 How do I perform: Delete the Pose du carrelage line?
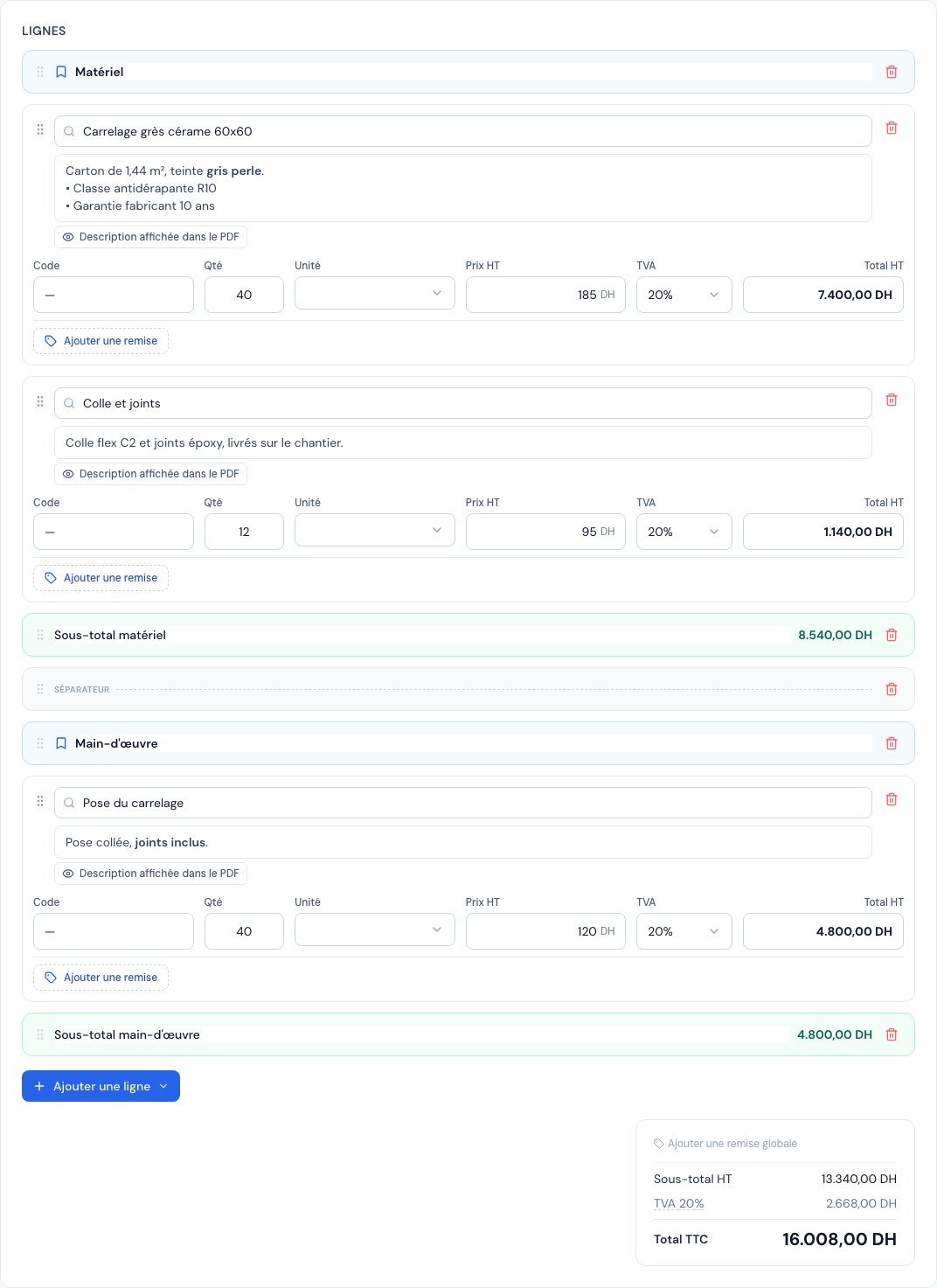tap(892, 799)
